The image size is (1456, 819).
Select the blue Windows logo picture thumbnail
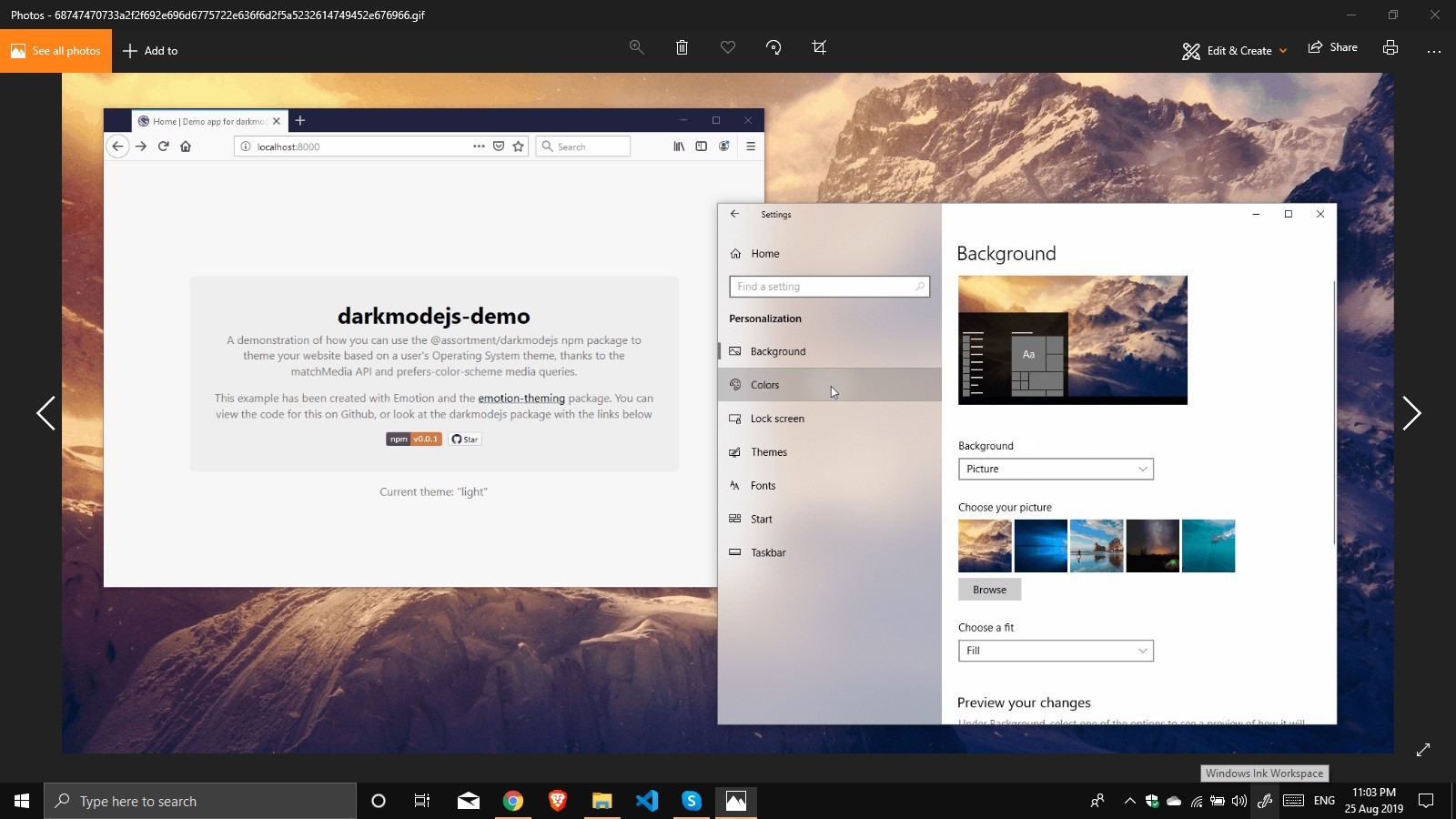point(1041,546)
